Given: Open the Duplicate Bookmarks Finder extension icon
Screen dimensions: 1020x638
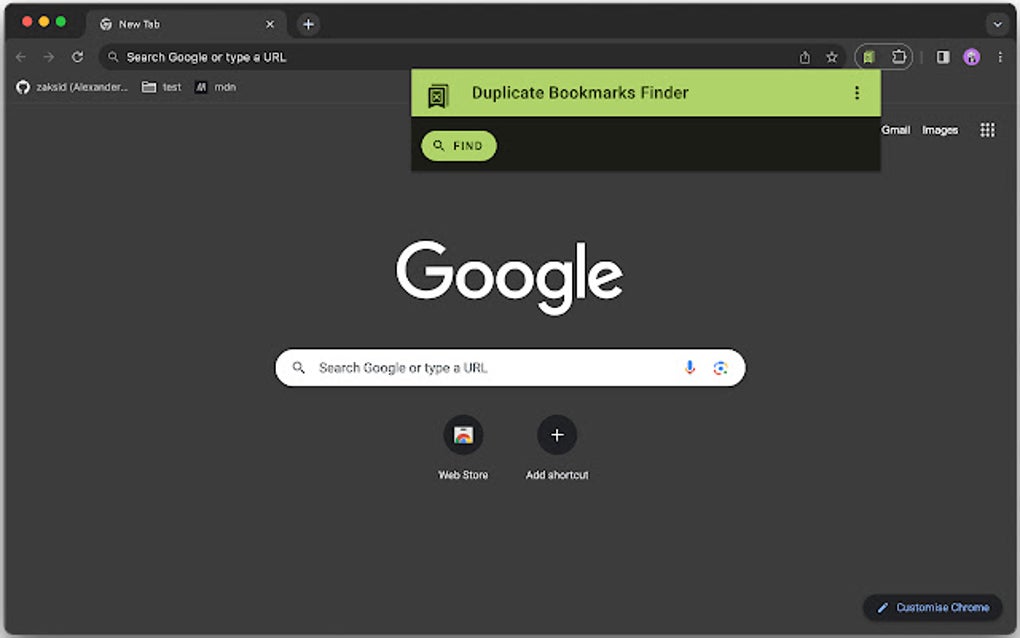Looking at the screenshot, I should 868,57.
